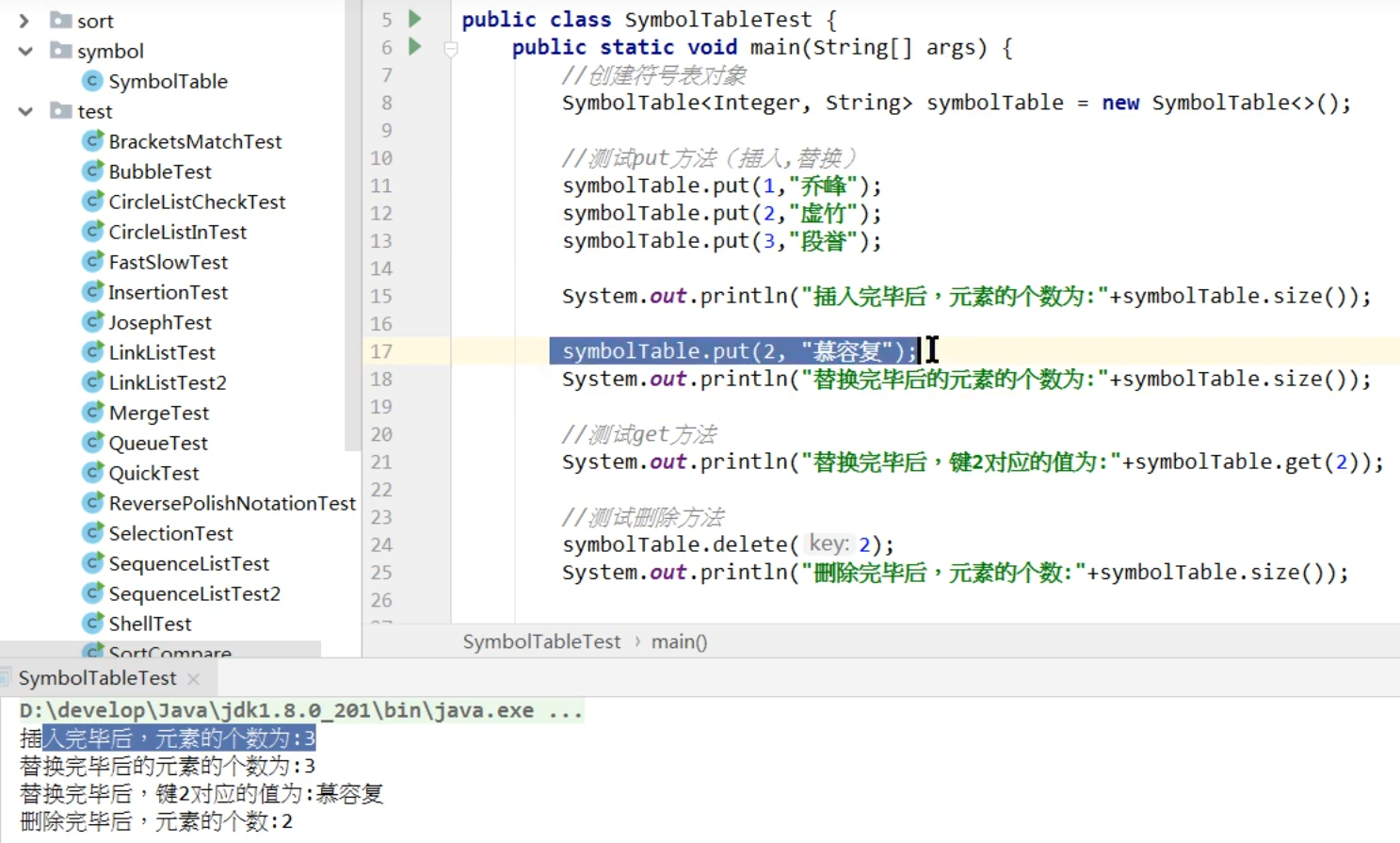This screenshot has width=1400, height=843.
Task: Select QuickTest in project tree
Action: tap(153, 473)
